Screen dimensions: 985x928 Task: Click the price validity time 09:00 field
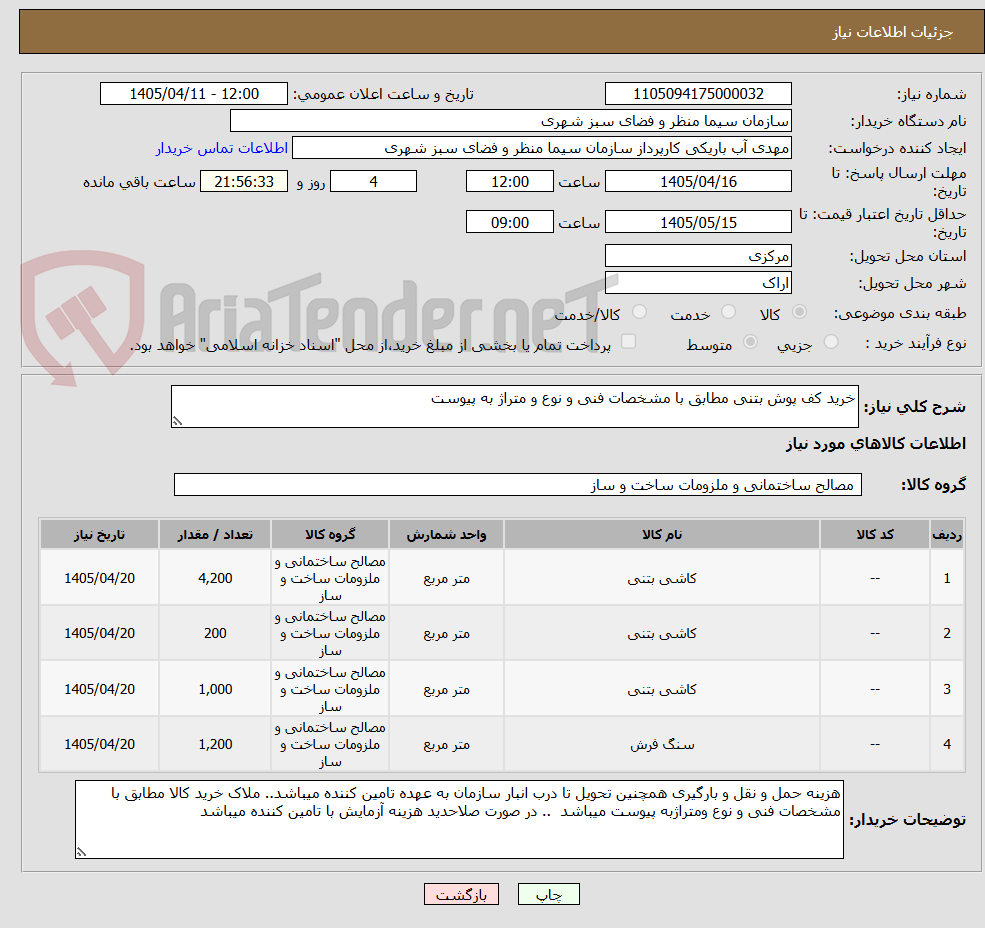coord(509,222)
